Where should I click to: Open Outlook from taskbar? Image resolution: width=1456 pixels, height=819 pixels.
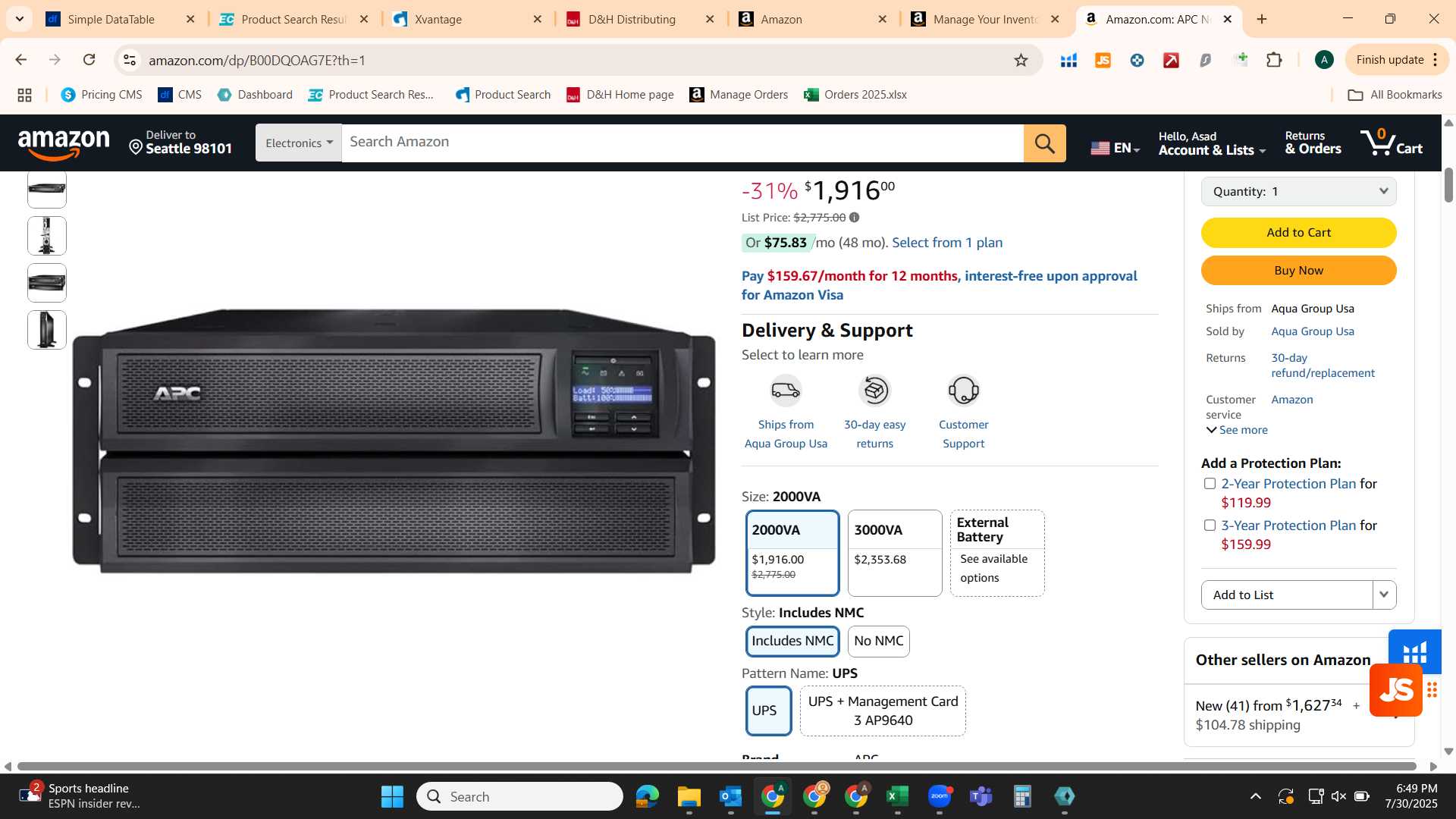click(730, 796)
